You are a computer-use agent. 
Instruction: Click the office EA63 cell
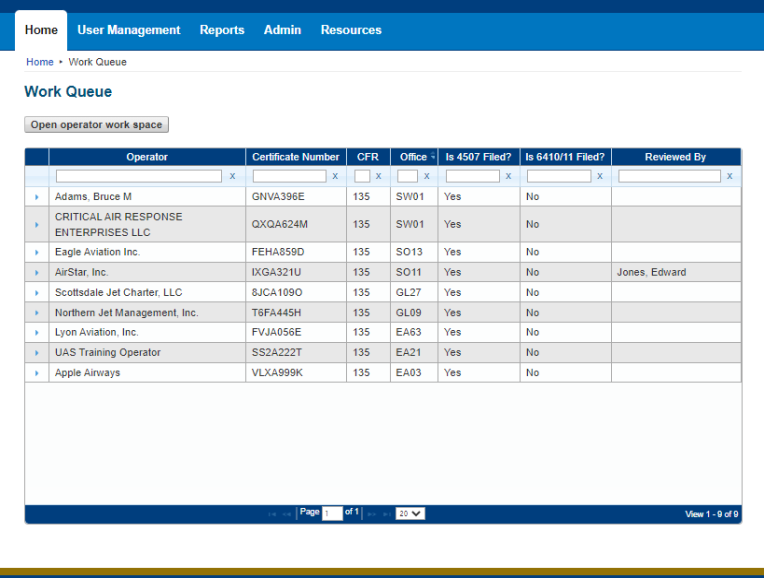[x=414, y=332]
